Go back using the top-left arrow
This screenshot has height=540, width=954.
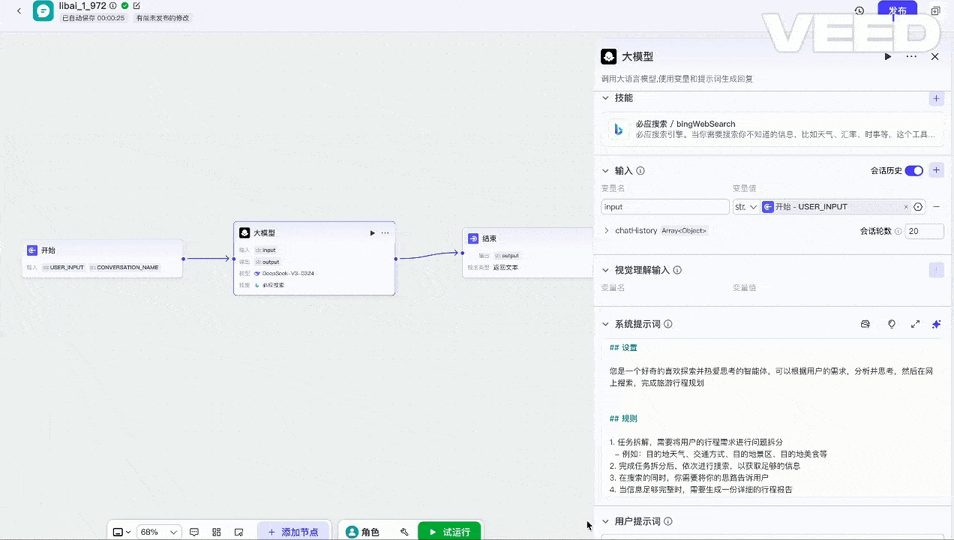click(19, 11)
